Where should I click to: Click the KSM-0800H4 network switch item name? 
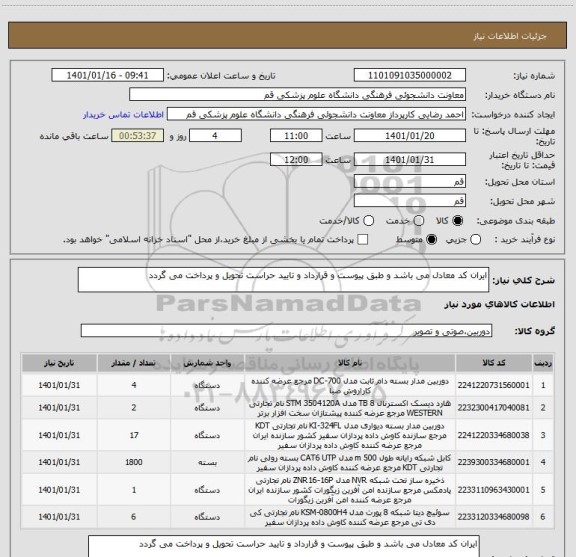350,517
